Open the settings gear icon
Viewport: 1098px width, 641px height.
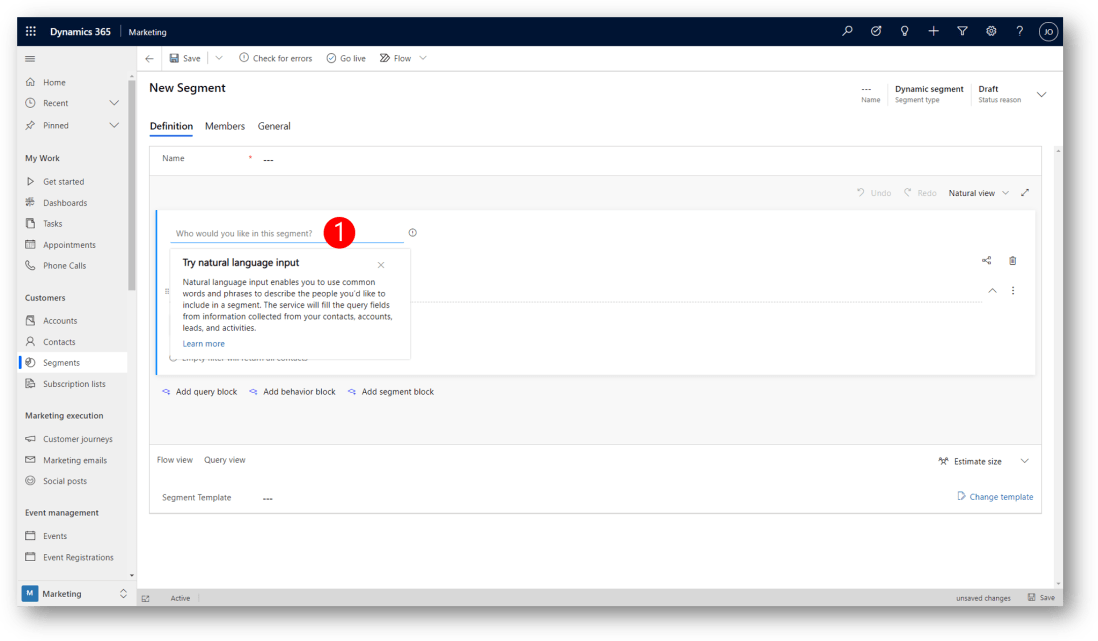point(991,32)
